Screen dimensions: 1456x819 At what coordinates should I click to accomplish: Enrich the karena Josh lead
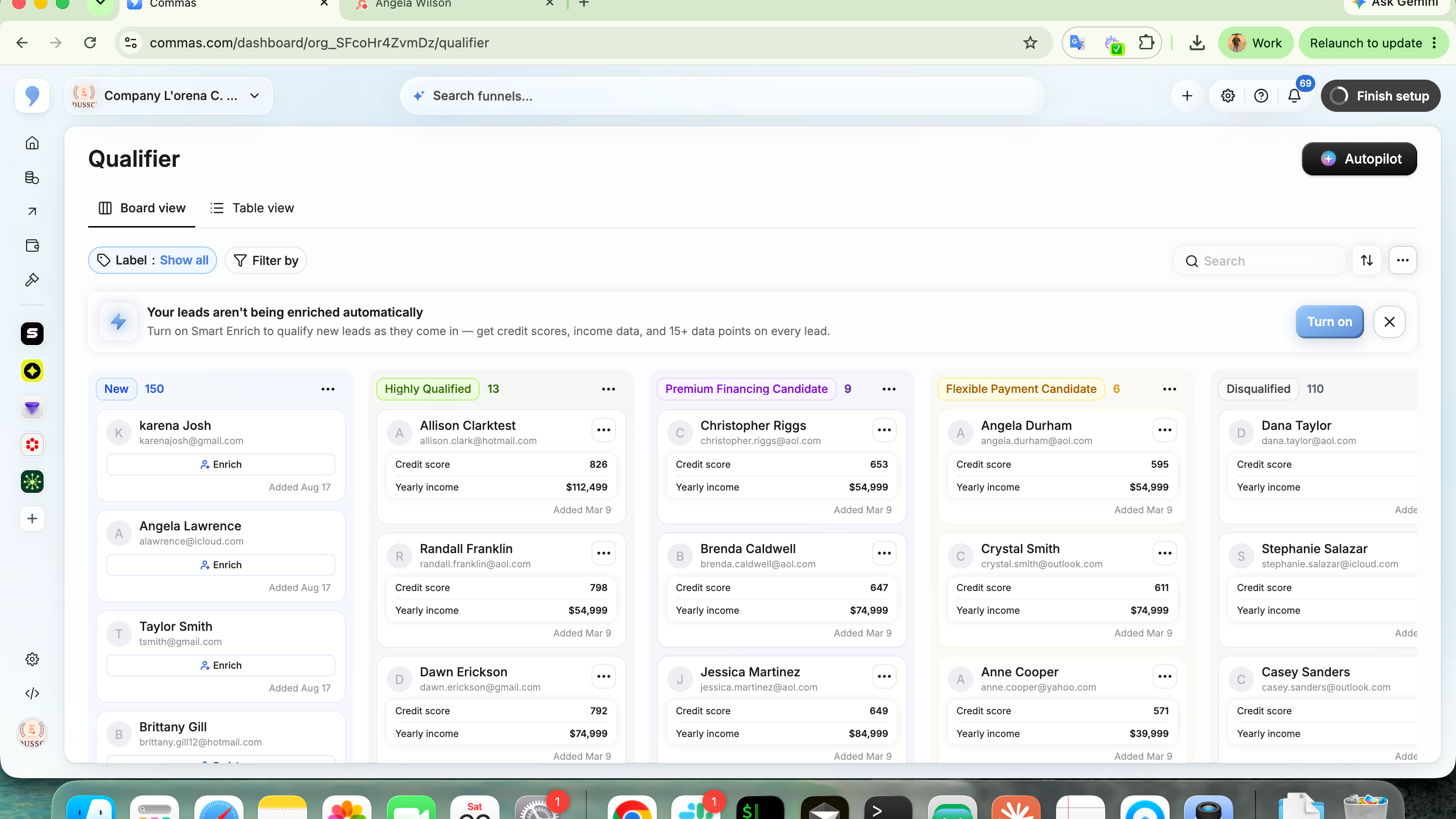220,464
